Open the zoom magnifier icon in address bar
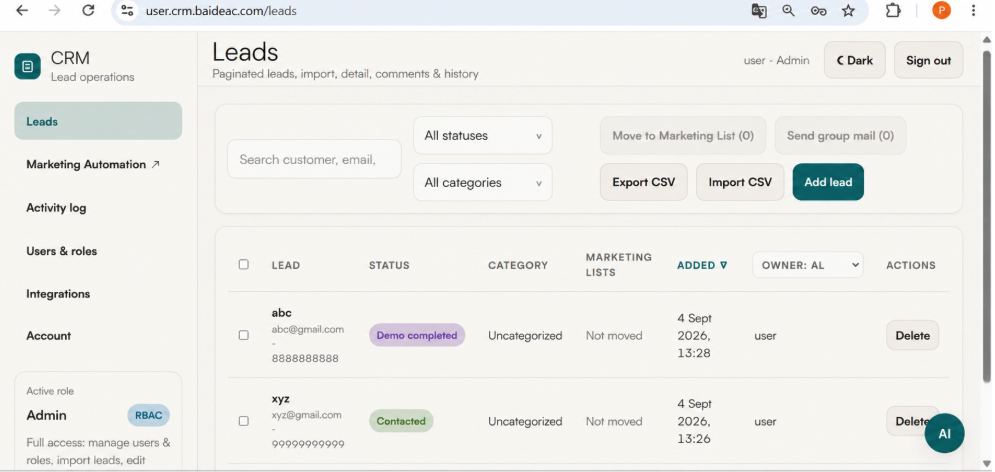This screenshot has height=472, width=995. [x=788, y=11]
